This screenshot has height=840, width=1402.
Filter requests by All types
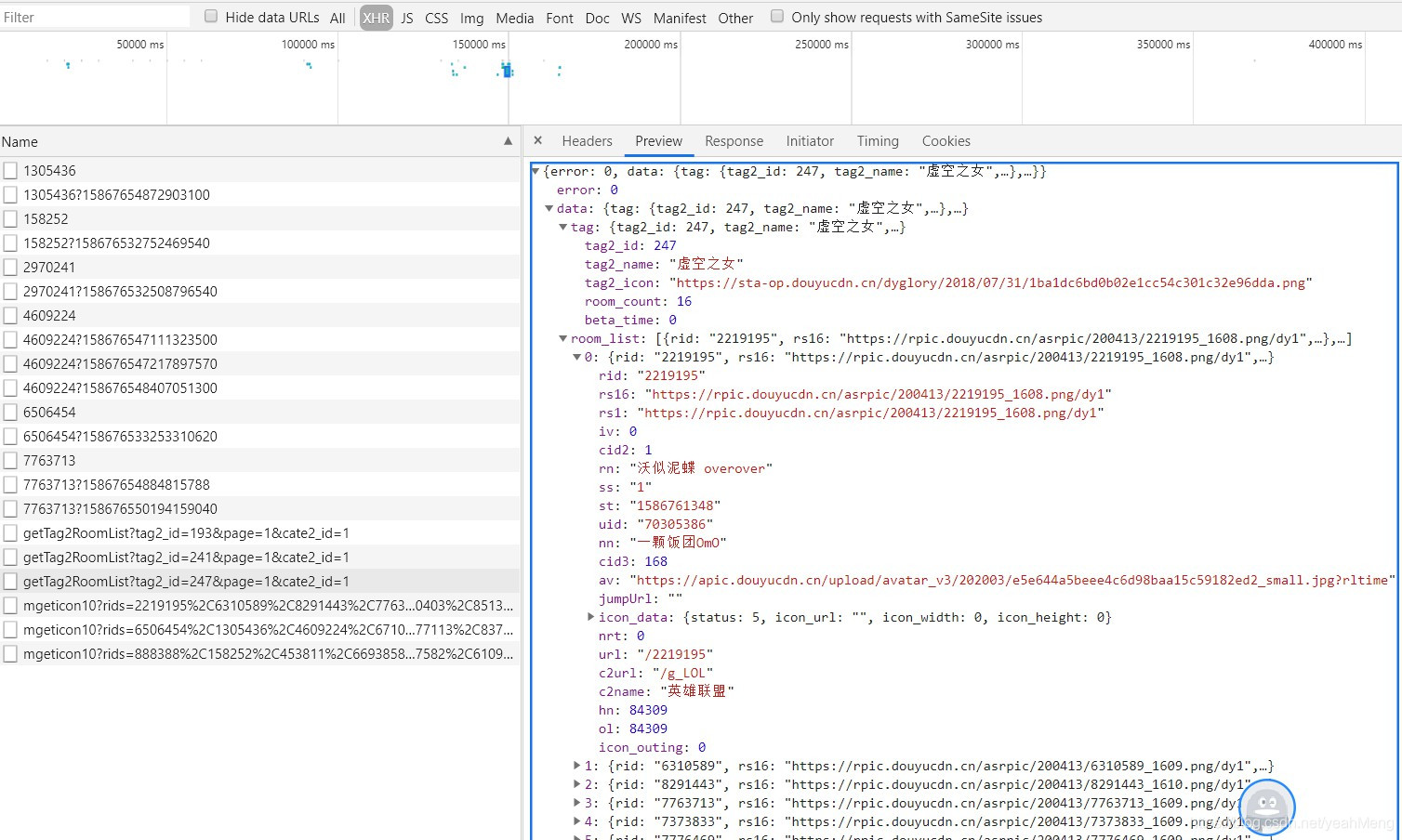pos(337,18)
